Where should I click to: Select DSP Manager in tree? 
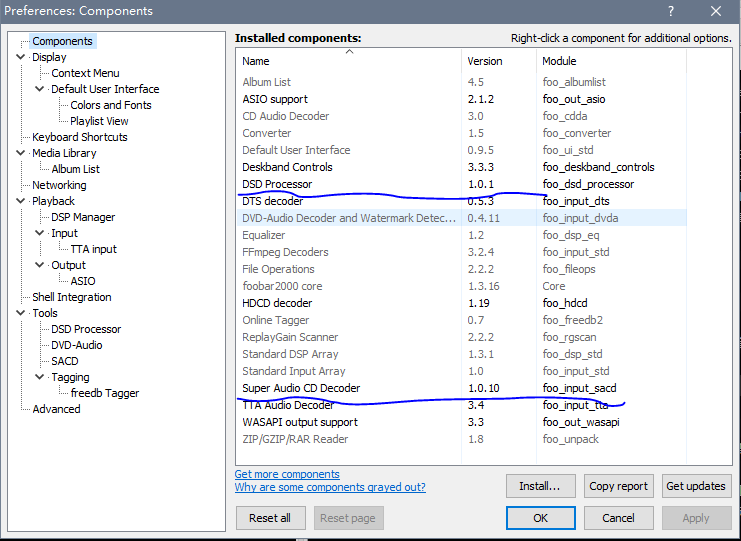83,217
